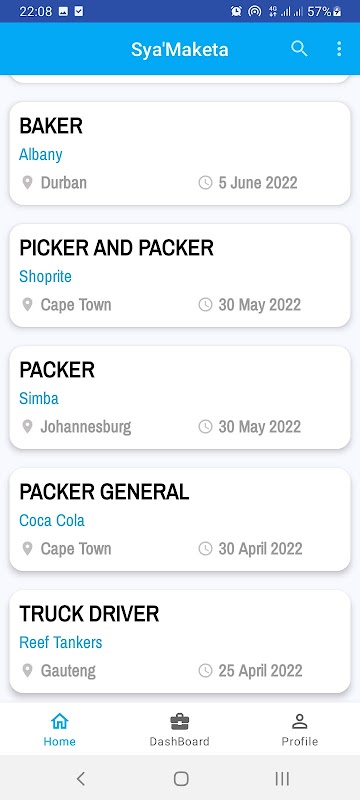Open the TRUCK DRIVER job title
The height and width of the screenshot is (800, 360).
point(89,614)
